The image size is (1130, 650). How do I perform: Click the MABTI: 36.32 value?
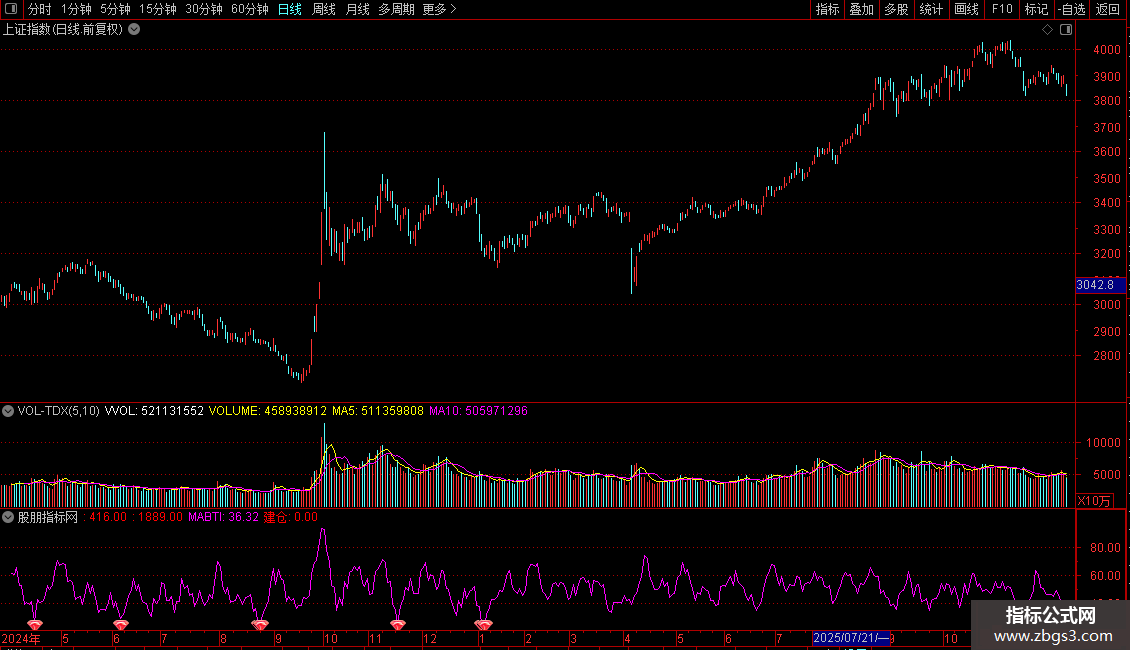pyautogui.click(x=223, y=517)
